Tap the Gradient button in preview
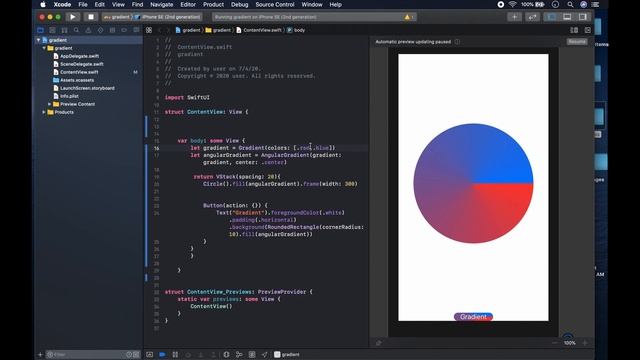Image resolution: width=640 pixels, height=360 pixels. tap(473, 317)
